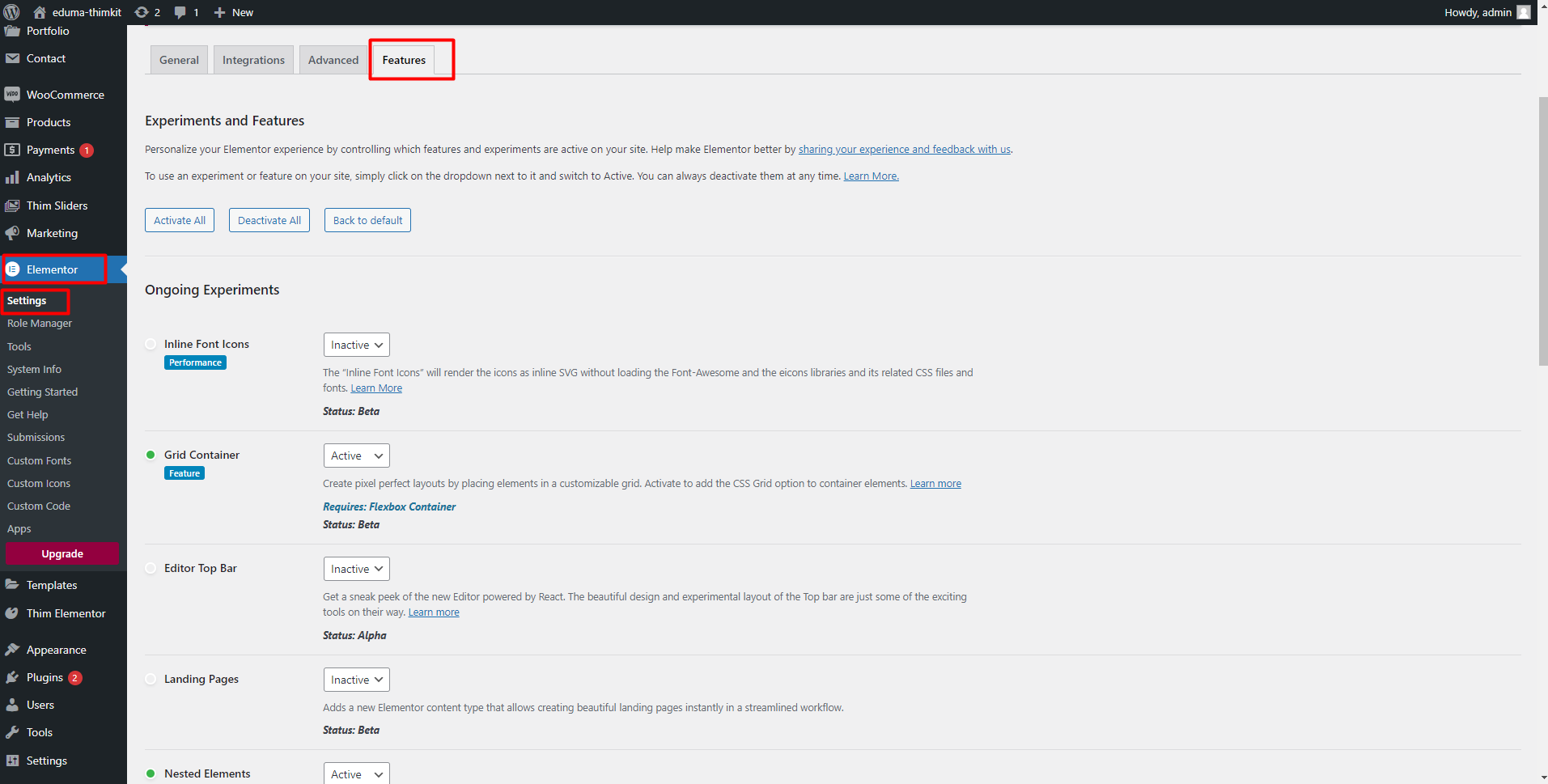Image resolution: width=1548 pixels, height=784 pixels.
Task: Click the Marketing megaphone icon
Action: [x=12, y=233]
